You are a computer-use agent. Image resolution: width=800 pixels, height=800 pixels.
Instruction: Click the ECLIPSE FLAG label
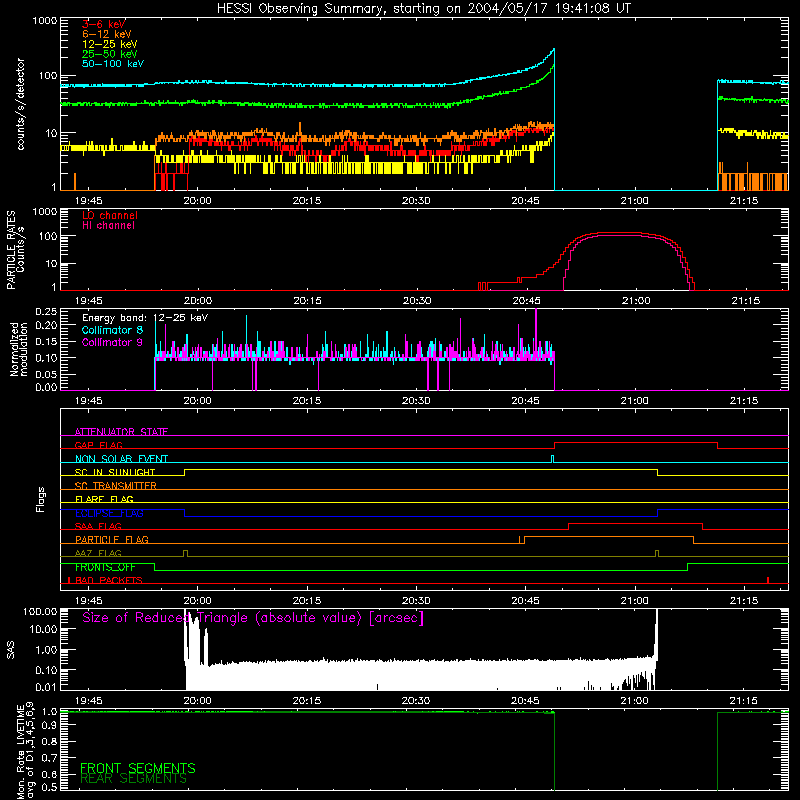click(109, 513)
